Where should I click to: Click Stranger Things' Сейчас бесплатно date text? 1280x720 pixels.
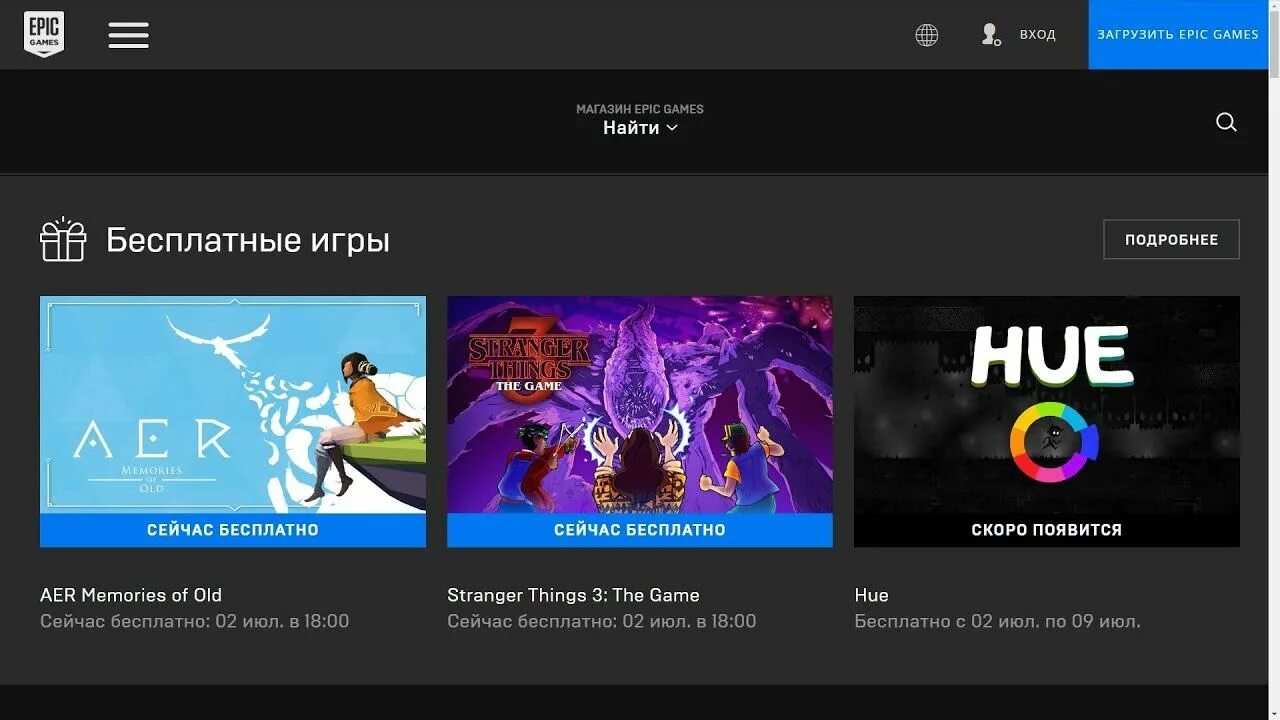[602, 621]
